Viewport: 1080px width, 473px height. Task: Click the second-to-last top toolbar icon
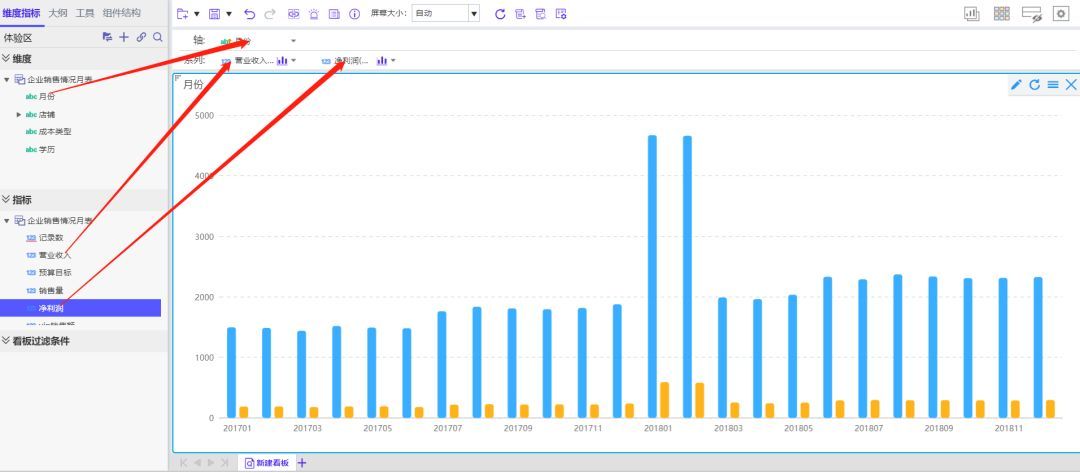tap(541, 14)
